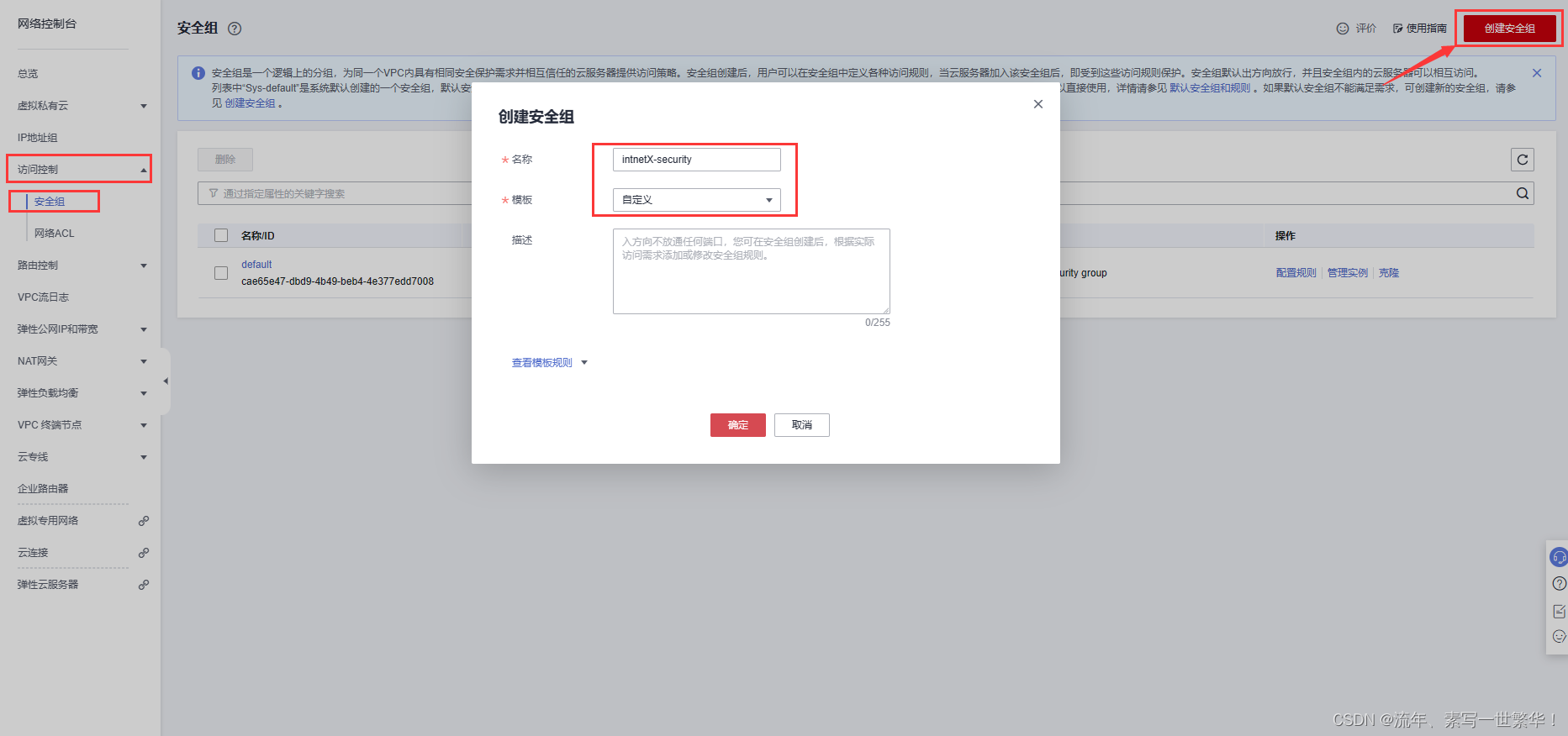The width and height of the screenshot is (1568, 736).
Task: Click 克隆 for default group
Action: coord(1388,273)
